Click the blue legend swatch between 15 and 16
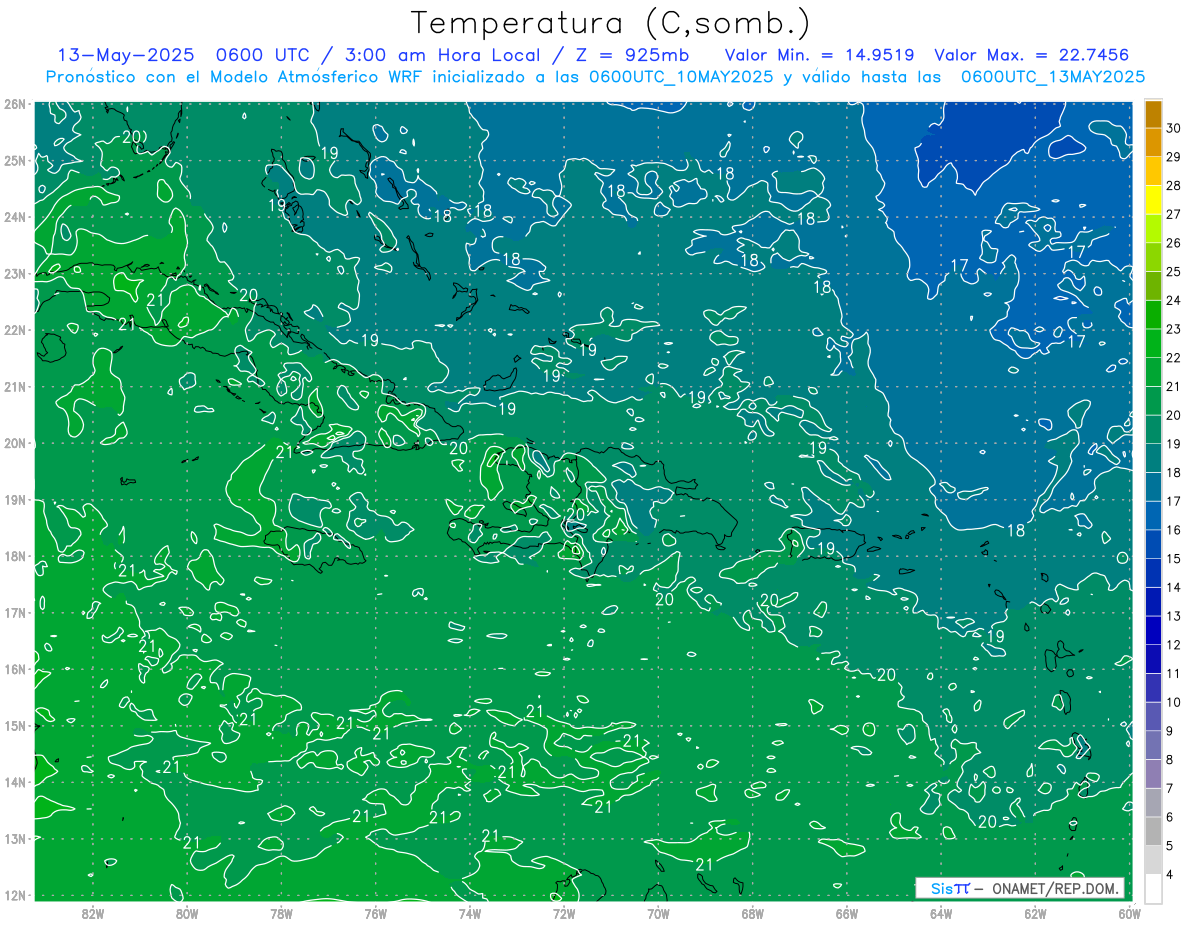 click(1154, 544)
